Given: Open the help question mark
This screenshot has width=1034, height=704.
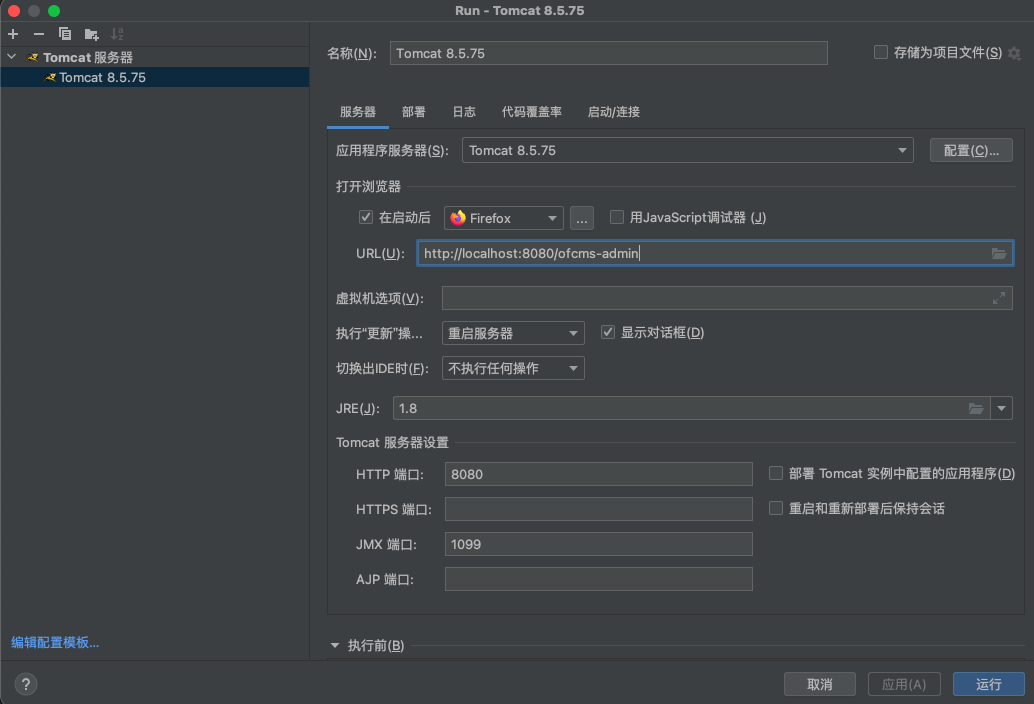Looking at the screenshot, I should [x=26, y=684].
